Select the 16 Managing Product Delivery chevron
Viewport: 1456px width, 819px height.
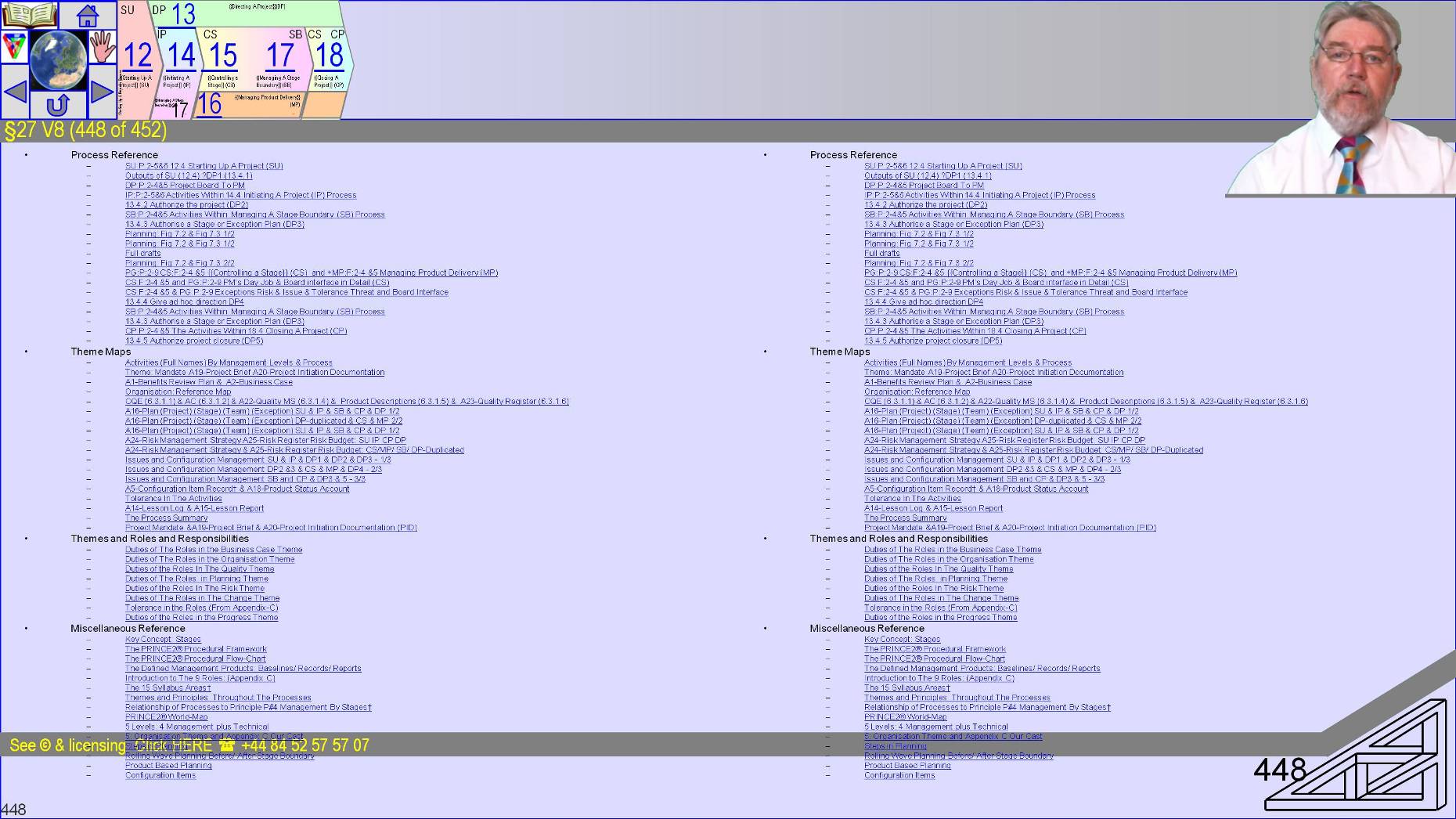pos(209,102)
